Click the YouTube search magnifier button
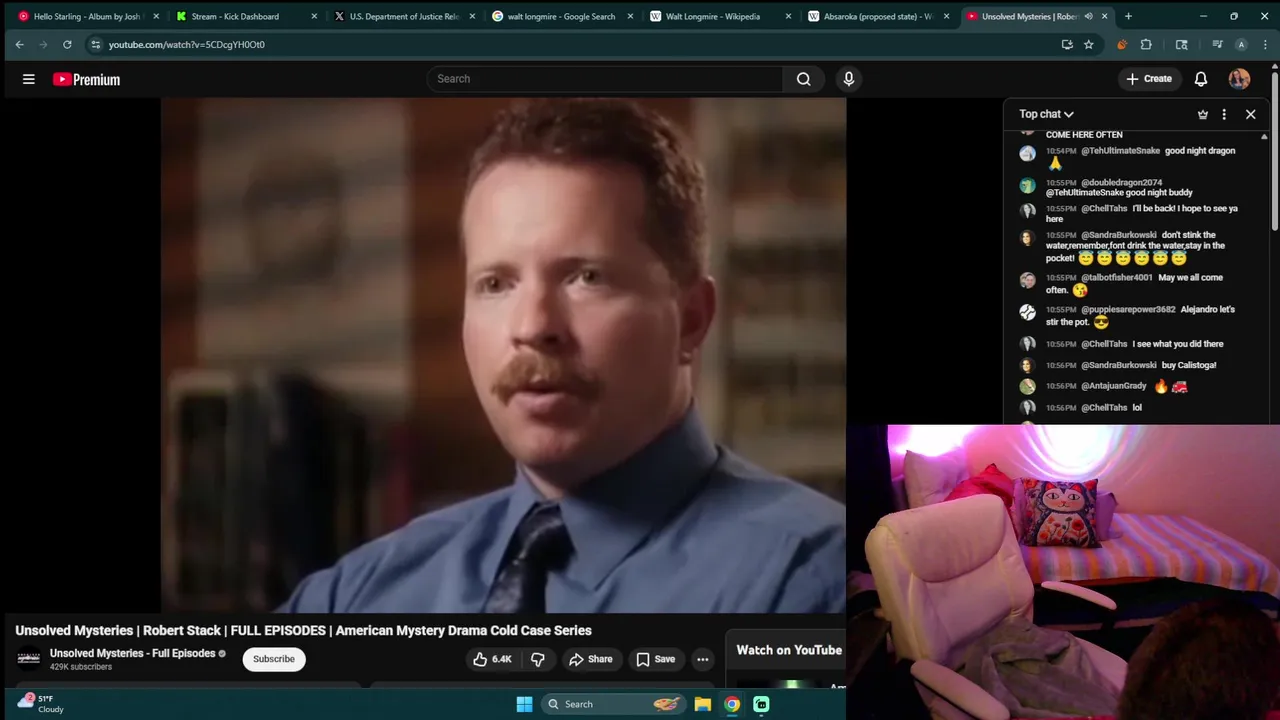Viewport: 1280px width, 720px height. point(804,79)
